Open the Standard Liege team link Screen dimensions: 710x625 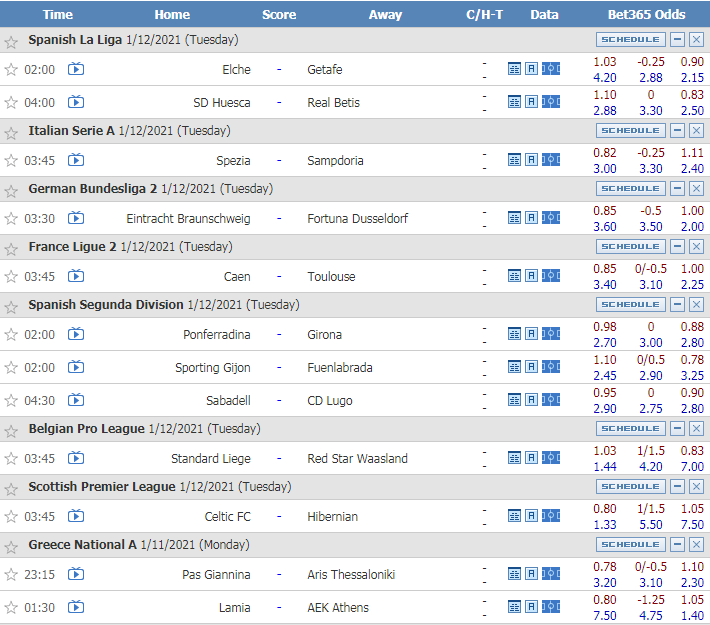click(211, 459)
